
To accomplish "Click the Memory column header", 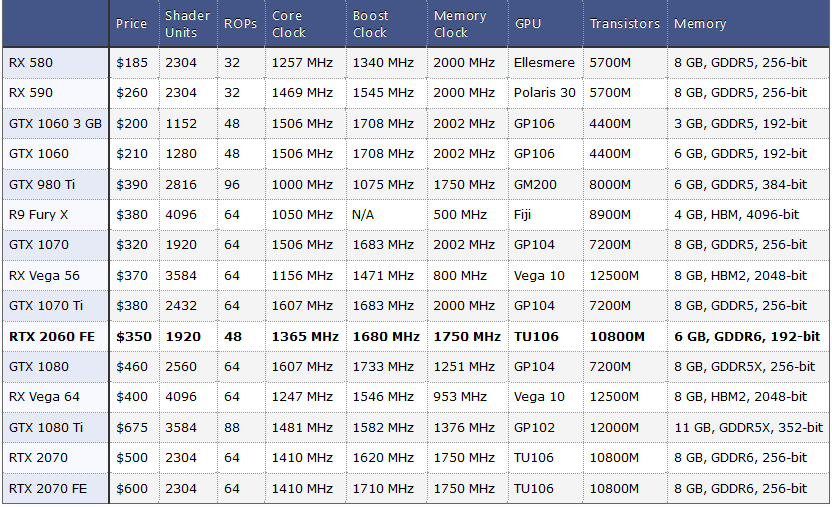I will tap(700, 24).
